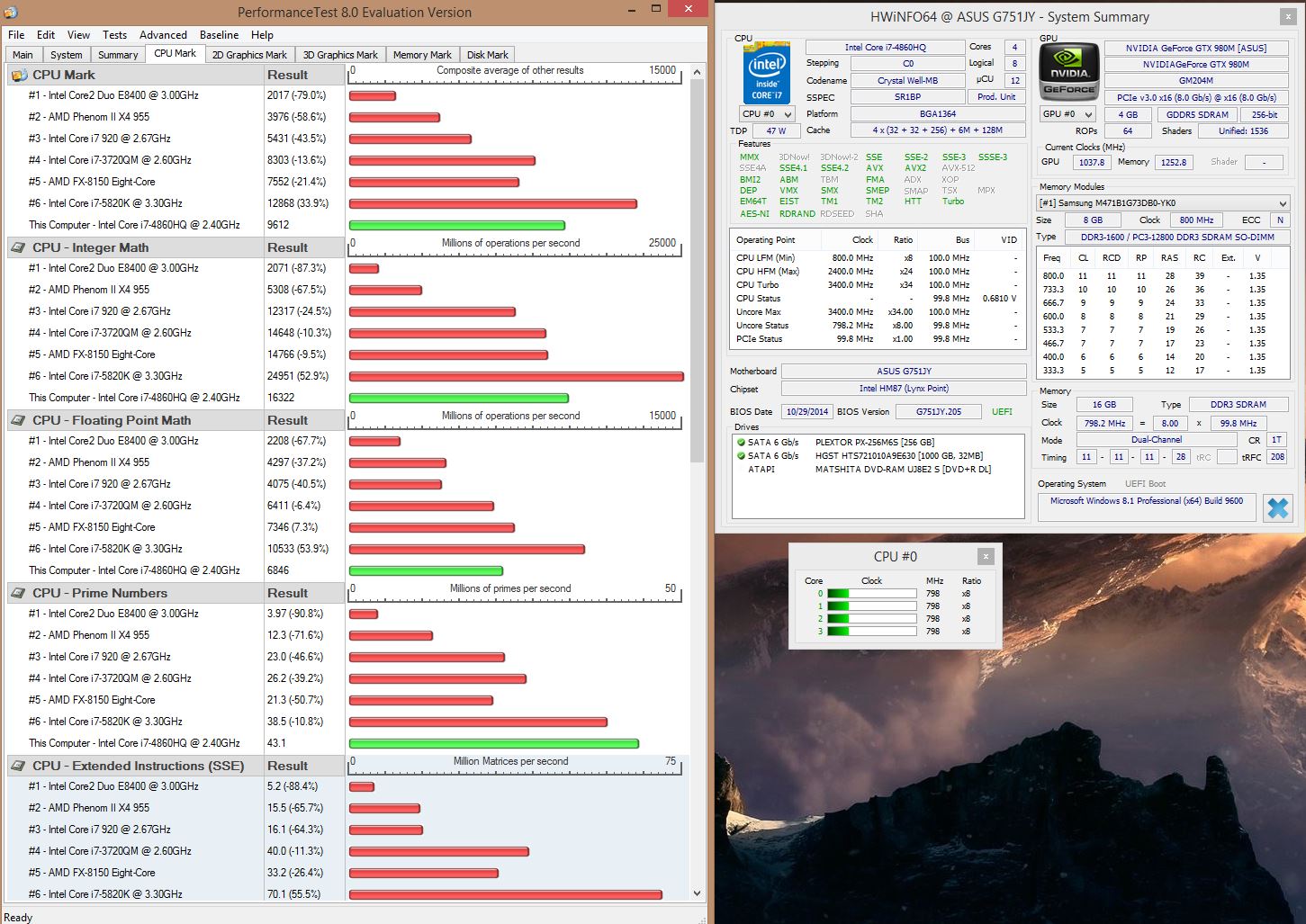Open the File menu

(16, 34)
